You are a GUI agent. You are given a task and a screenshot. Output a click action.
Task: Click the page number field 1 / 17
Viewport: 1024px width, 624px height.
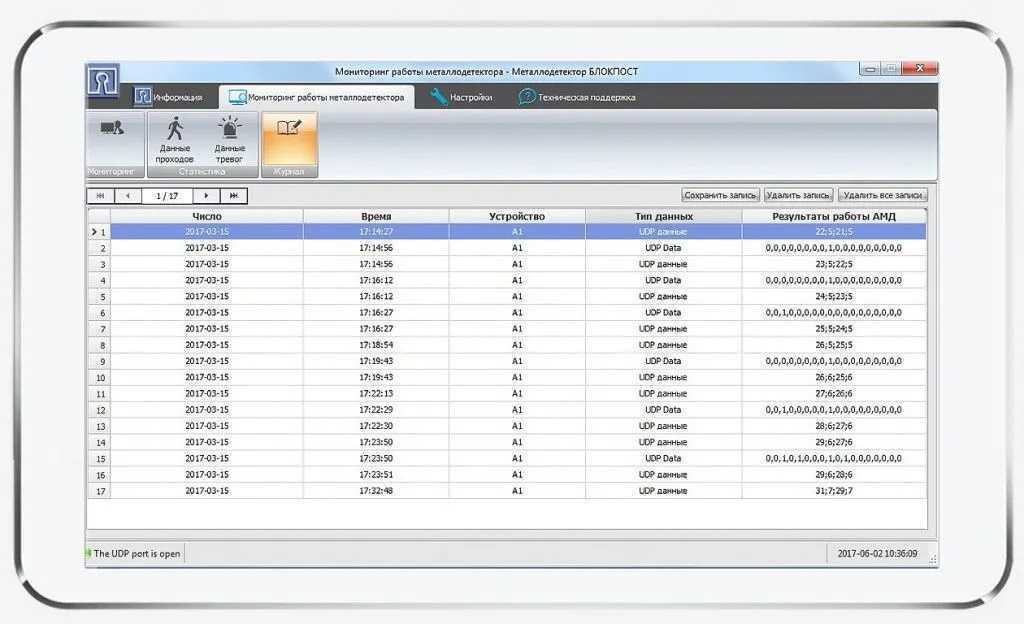coord(166,196)
